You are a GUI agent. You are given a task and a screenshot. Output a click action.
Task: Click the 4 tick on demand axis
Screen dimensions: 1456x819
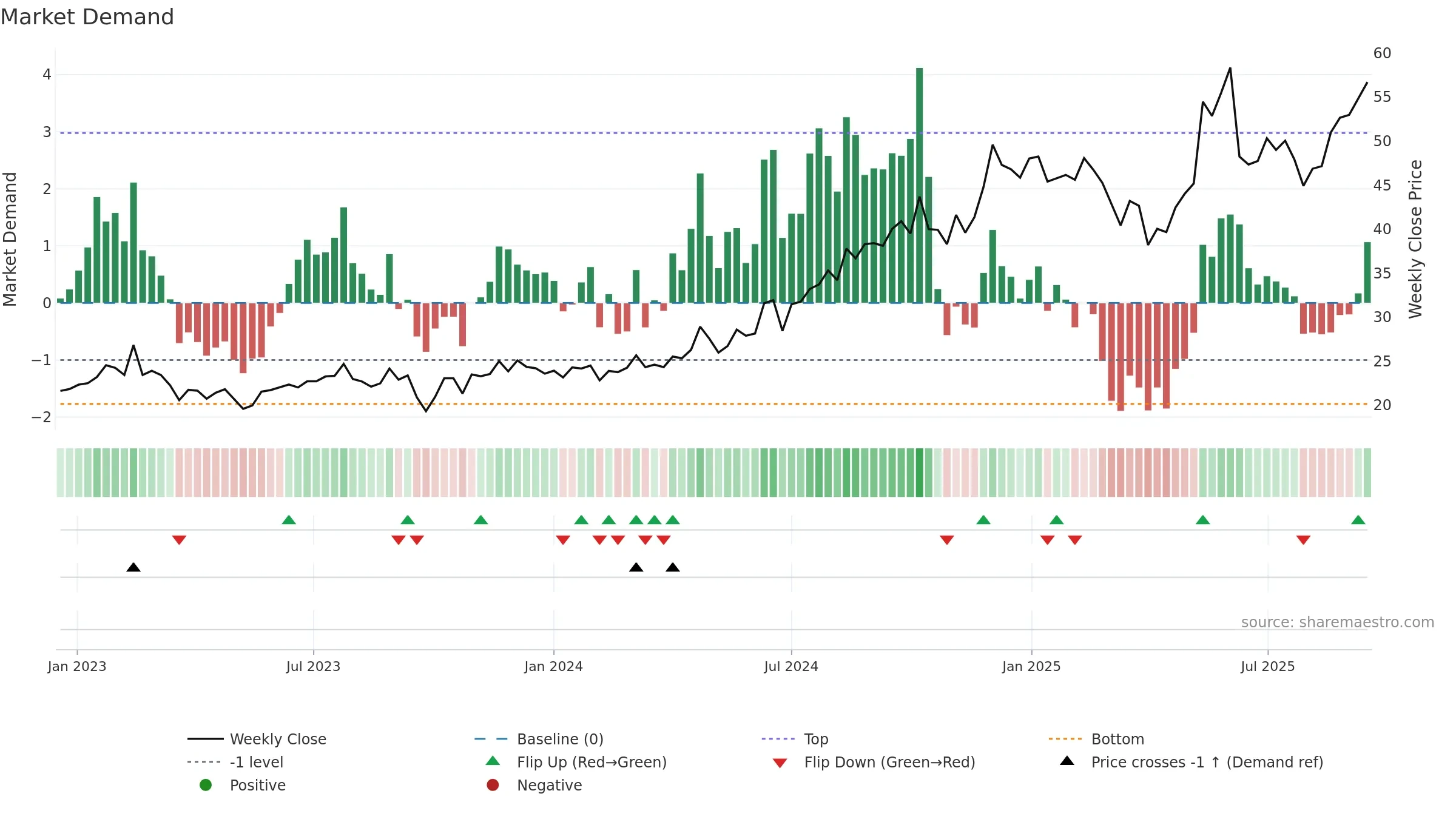click(47, 75)
